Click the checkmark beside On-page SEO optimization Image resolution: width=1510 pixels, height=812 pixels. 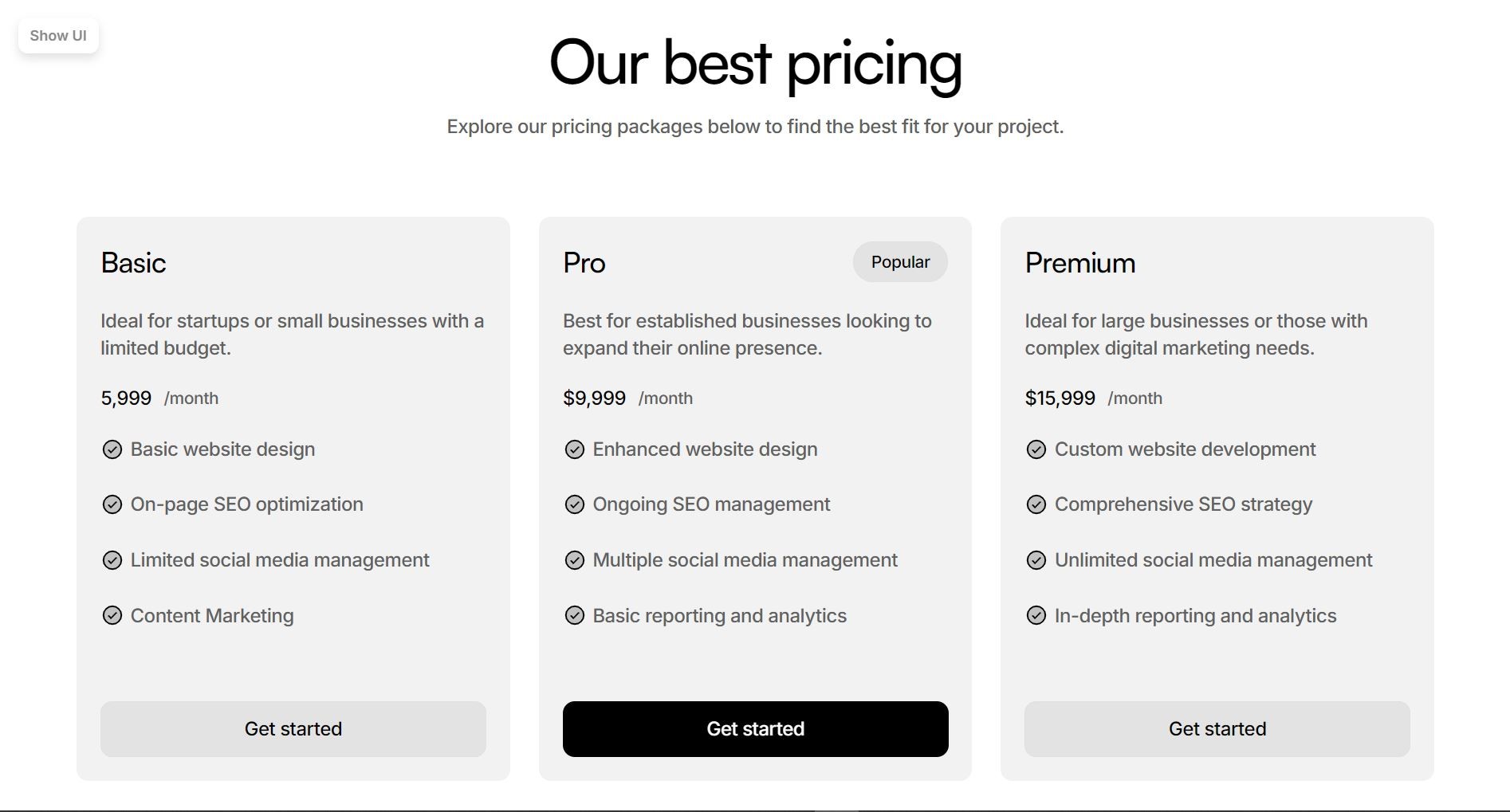pyautogui.click(x=112, y=504)
